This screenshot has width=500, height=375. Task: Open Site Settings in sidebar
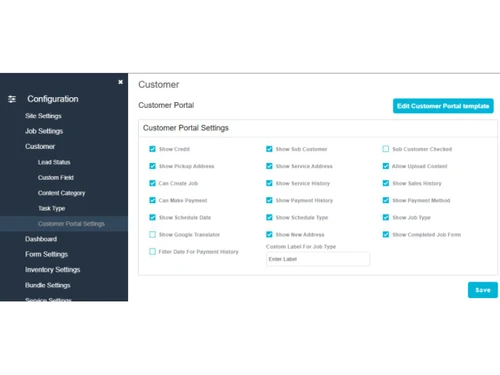[x=43, y=116]
